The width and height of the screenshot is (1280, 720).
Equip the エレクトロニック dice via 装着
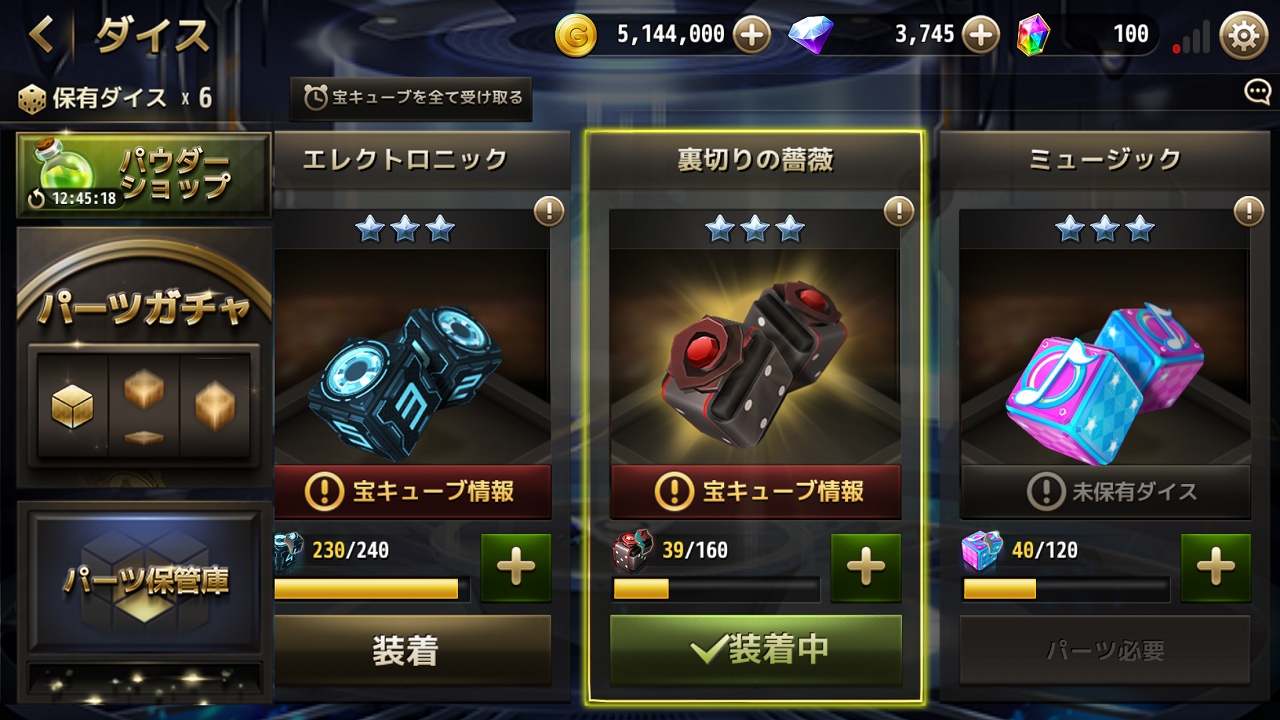click(x=406, y=651)
